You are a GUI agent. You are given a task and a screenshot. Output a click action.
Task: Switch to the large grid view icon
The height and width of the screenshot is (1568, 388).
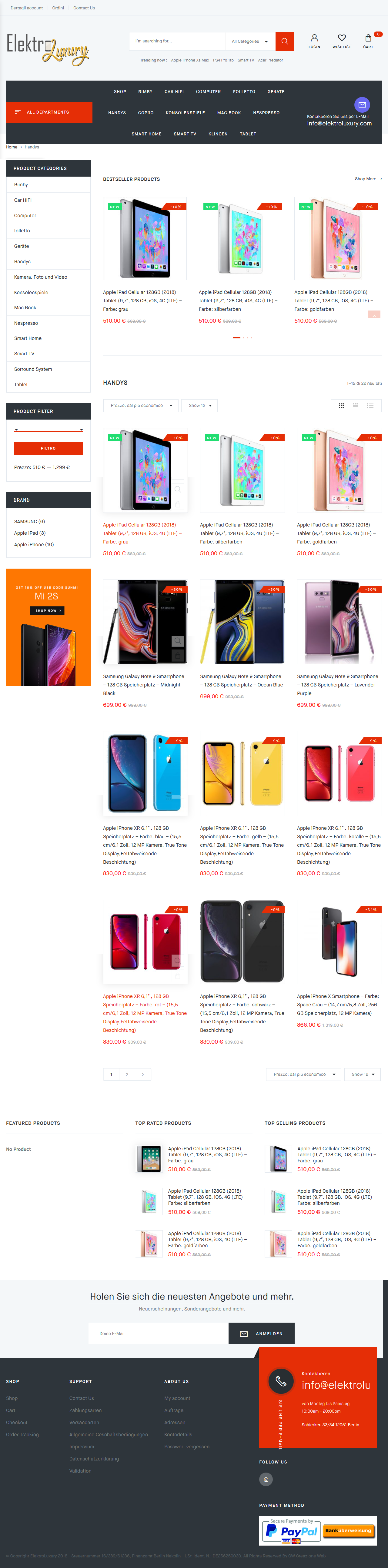pos(341,405)
